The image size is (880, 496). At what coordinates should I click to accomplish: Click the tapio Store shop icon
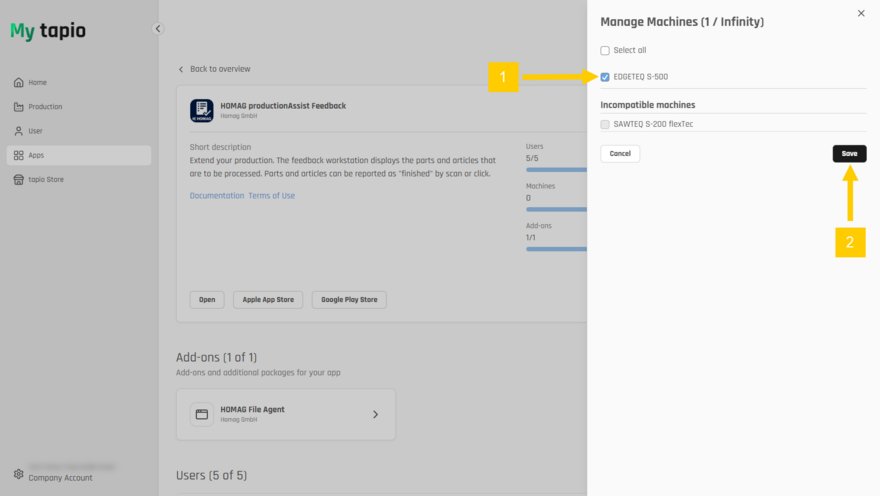pos(19,180)
